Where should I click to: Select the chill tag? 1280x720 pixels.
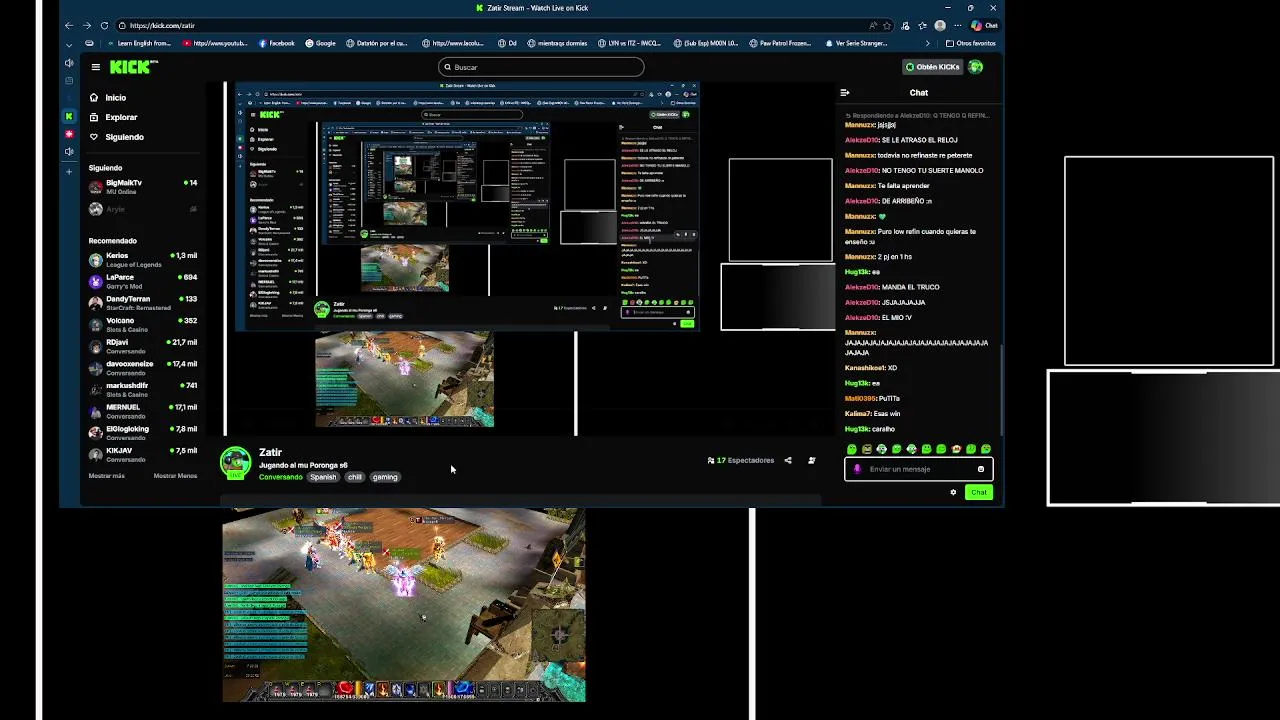(355, 477)
